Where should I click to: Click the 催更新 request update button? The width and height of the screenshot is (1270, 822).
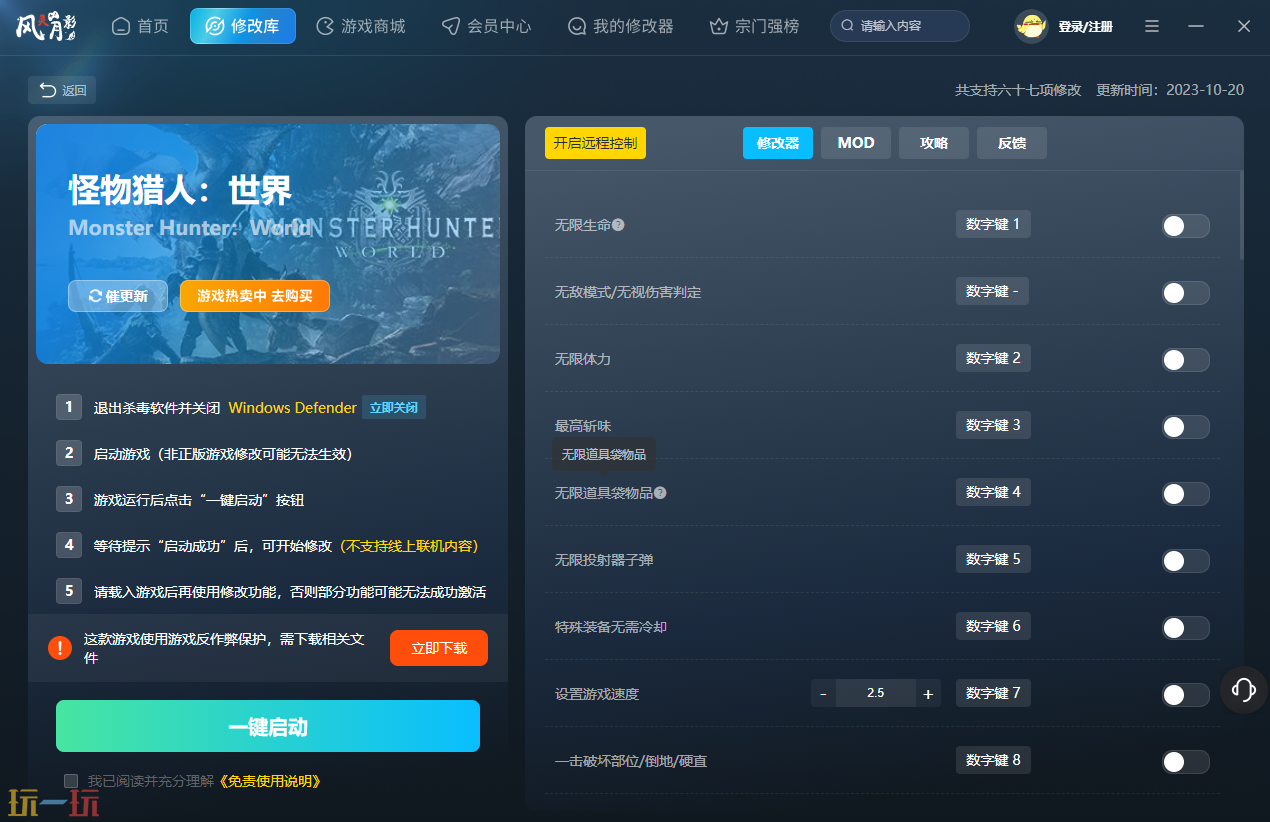[x=118, y=296]
